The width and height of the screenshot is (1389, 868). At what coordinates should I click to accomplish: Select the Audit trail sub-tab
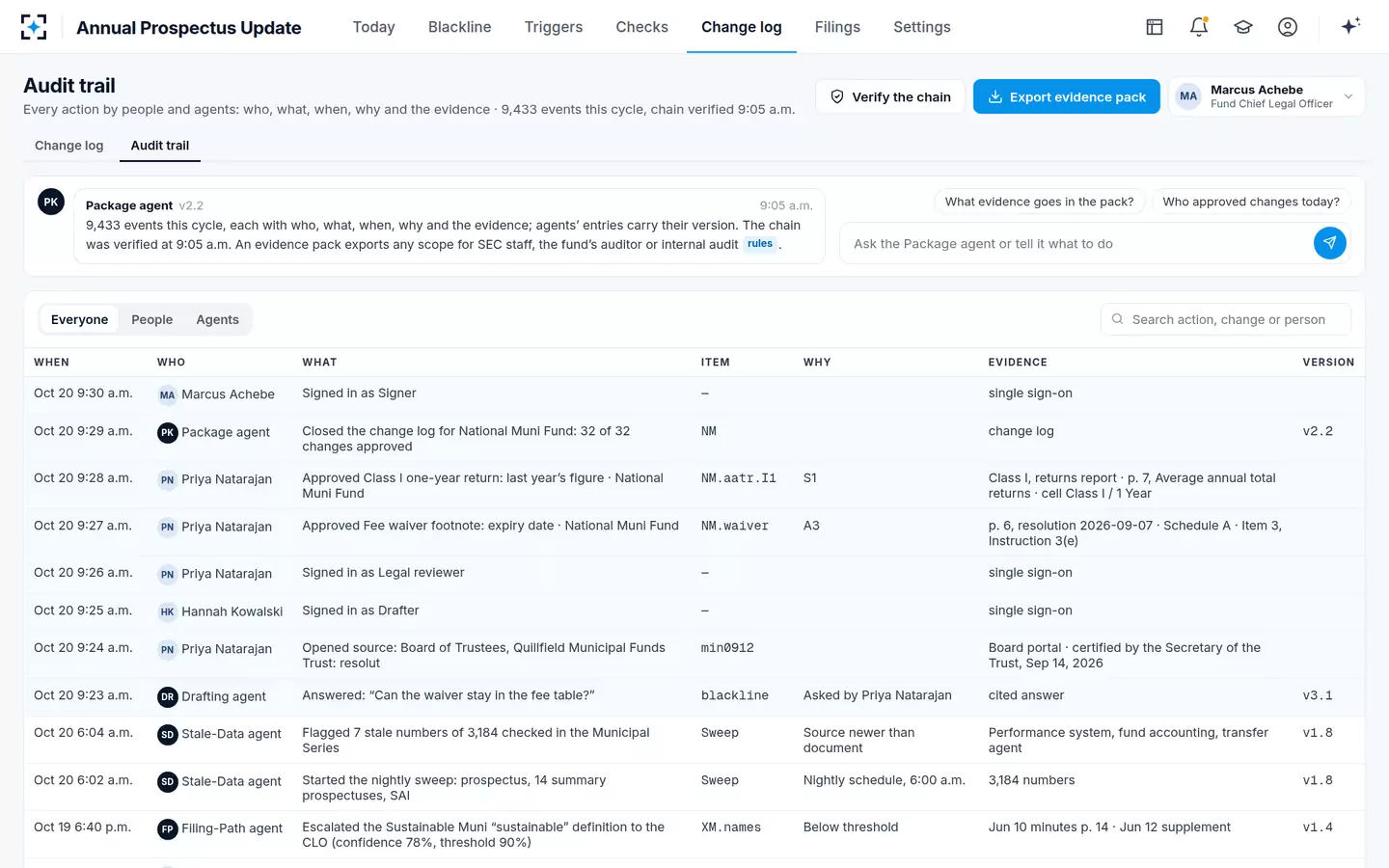tap(160, 146)
